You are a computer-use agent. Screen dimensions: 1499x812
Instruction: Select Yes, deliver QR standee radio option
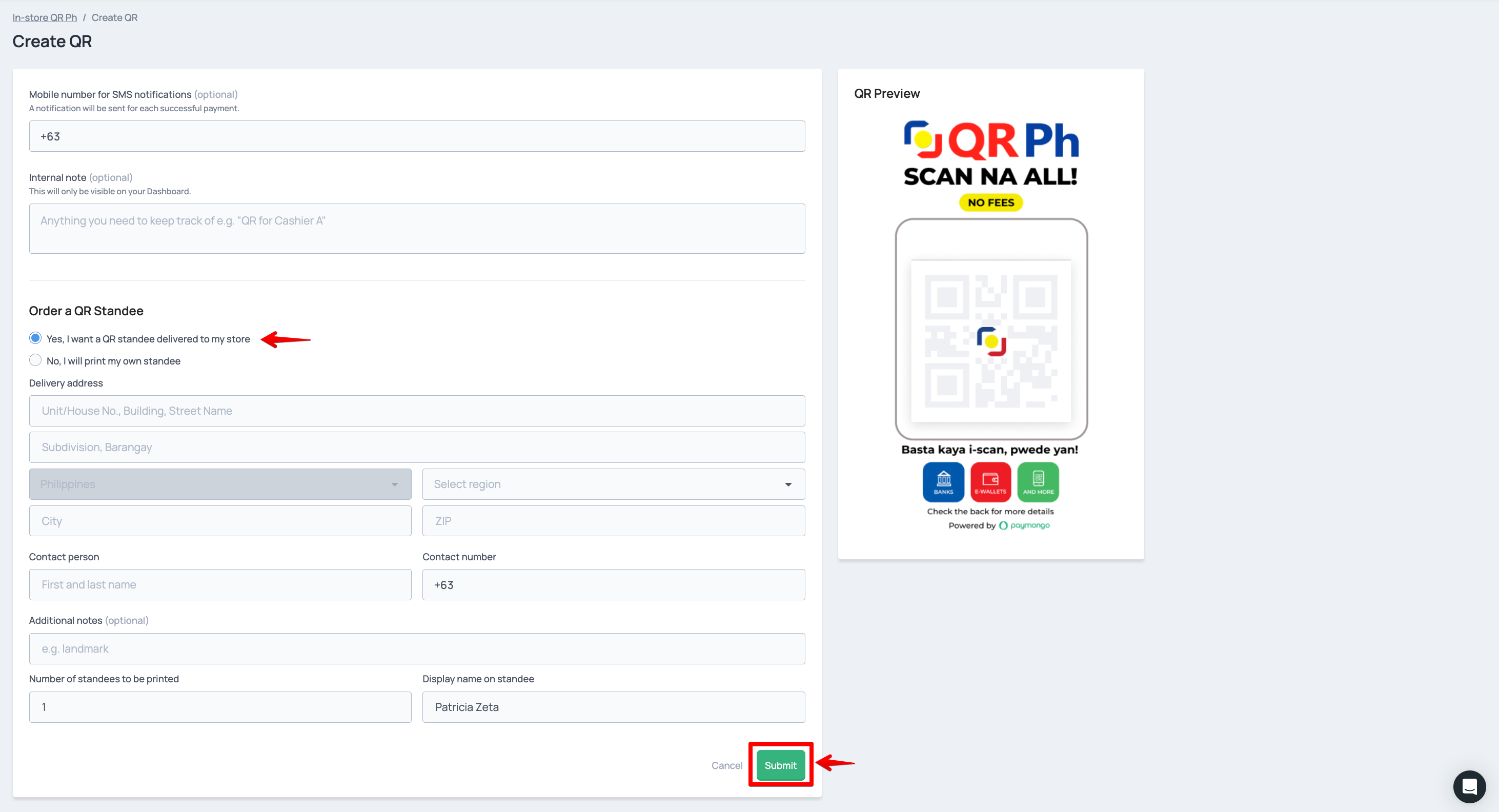[x=35, y=338]
